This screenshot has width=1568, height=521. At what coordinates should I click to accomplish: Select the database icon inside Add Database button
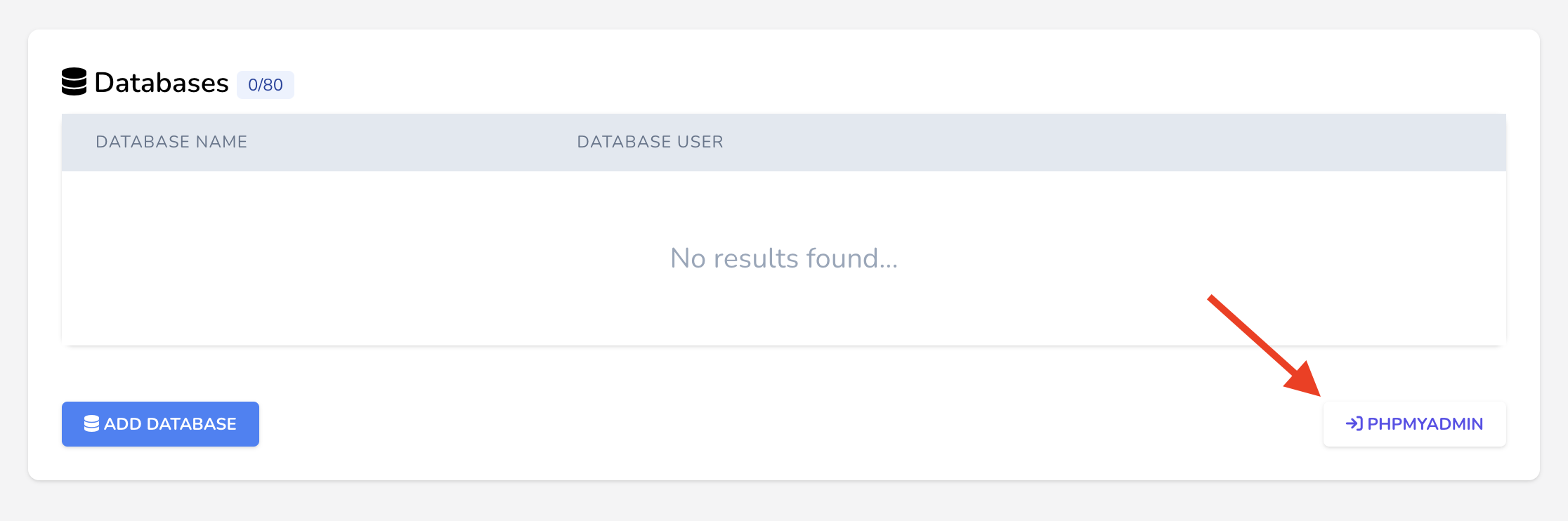pos(91,423)
